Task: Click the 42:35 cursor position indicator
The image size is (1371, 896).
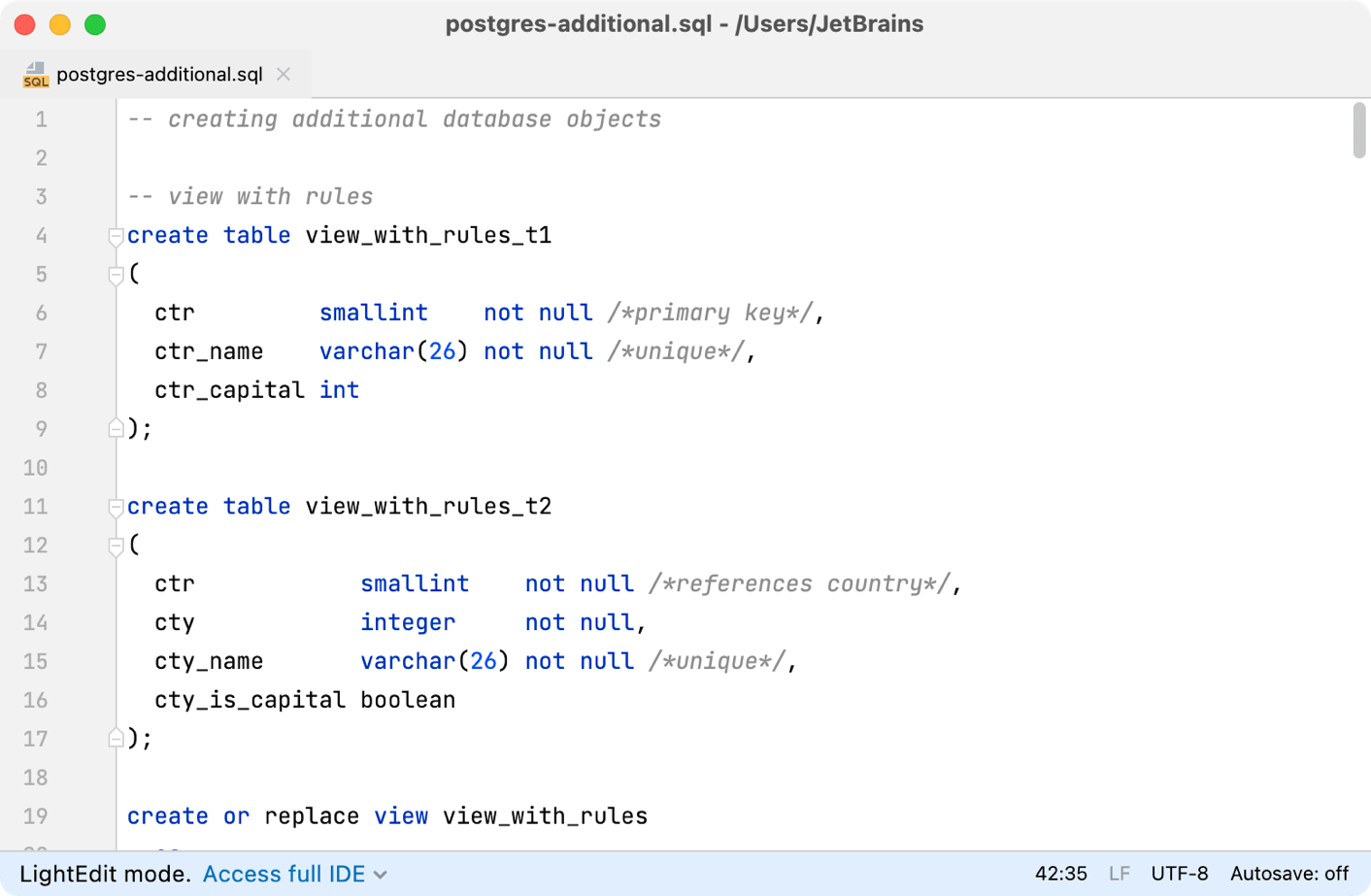Action: [x=1060, y=874]
